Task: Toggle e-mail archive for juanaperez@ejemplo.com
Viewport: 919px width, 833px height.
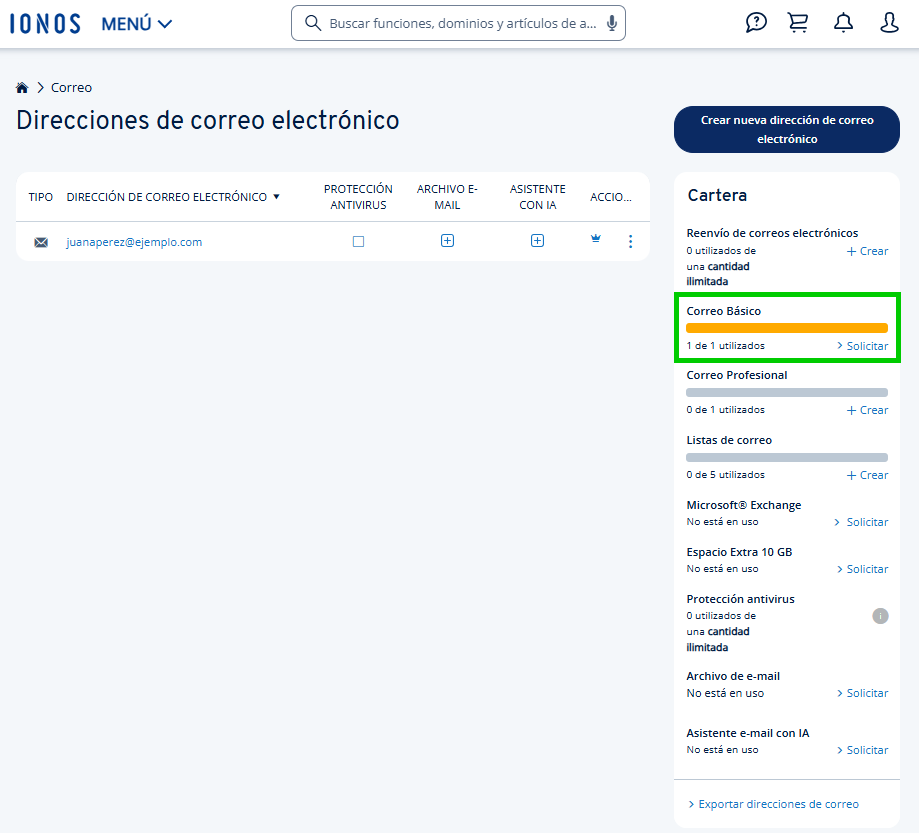Action: (447, 240)
